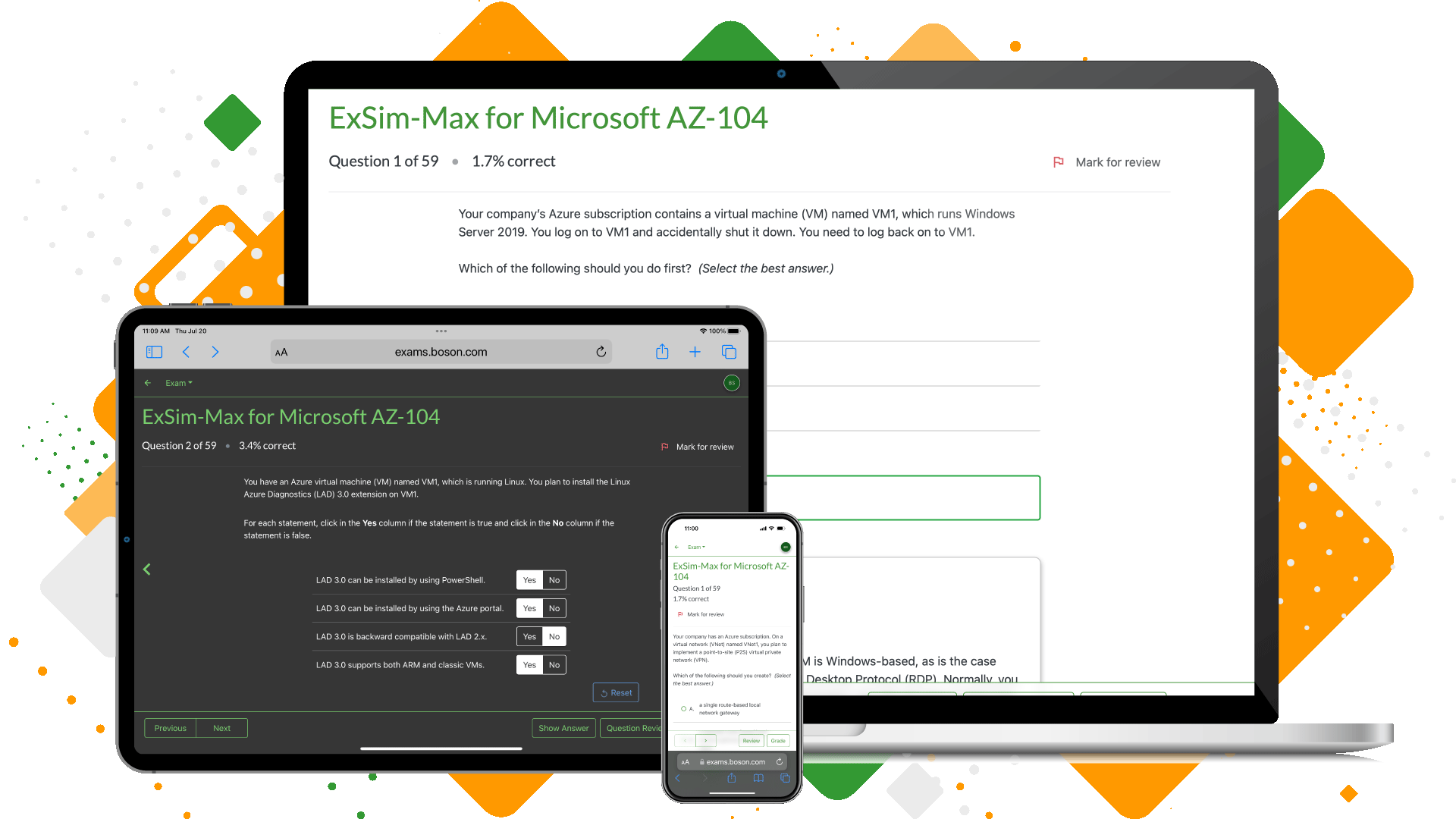The width and height of the screenshot is (1456, 819).
Task: Click the Previous button on tablet exam
Action: point(170,728)
